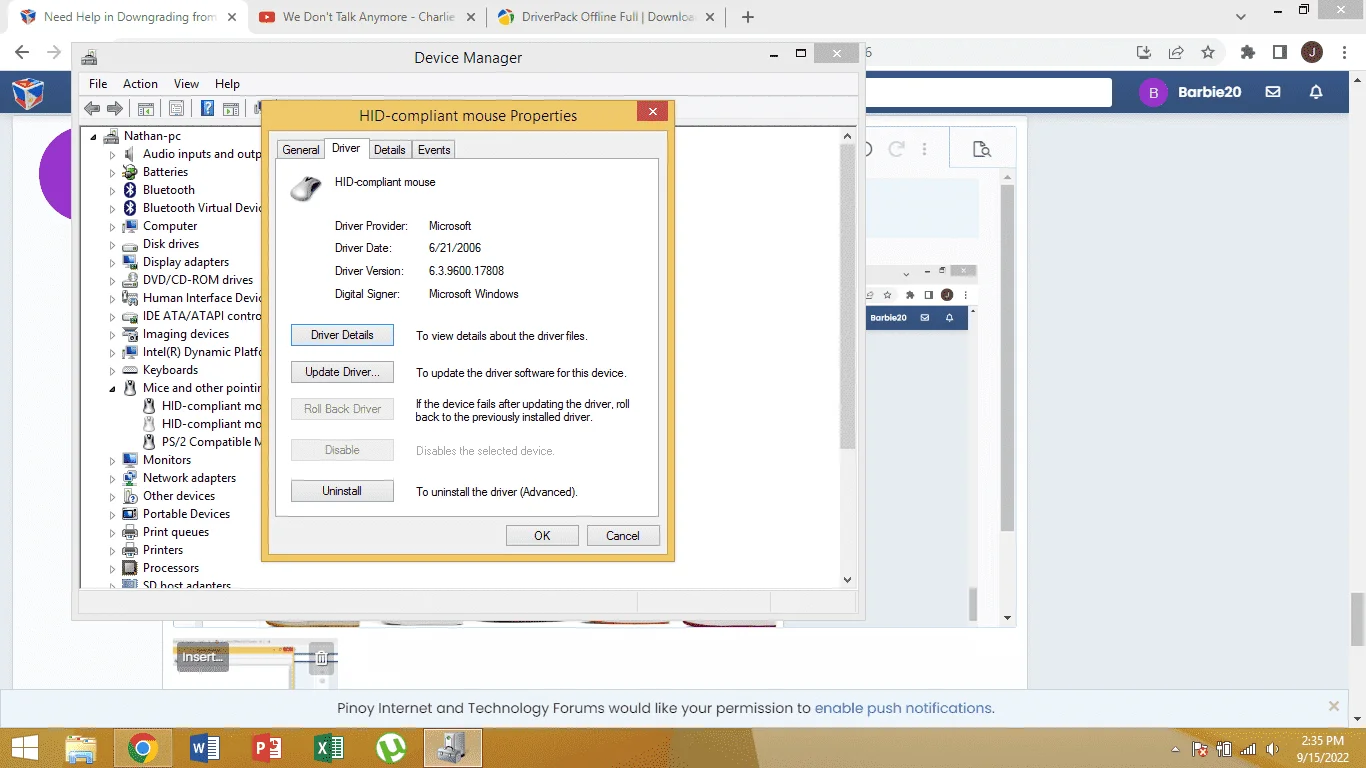Screen dimensions: 1366x768
Task: Click the Driver Details button
Action: tap(342, 335)
